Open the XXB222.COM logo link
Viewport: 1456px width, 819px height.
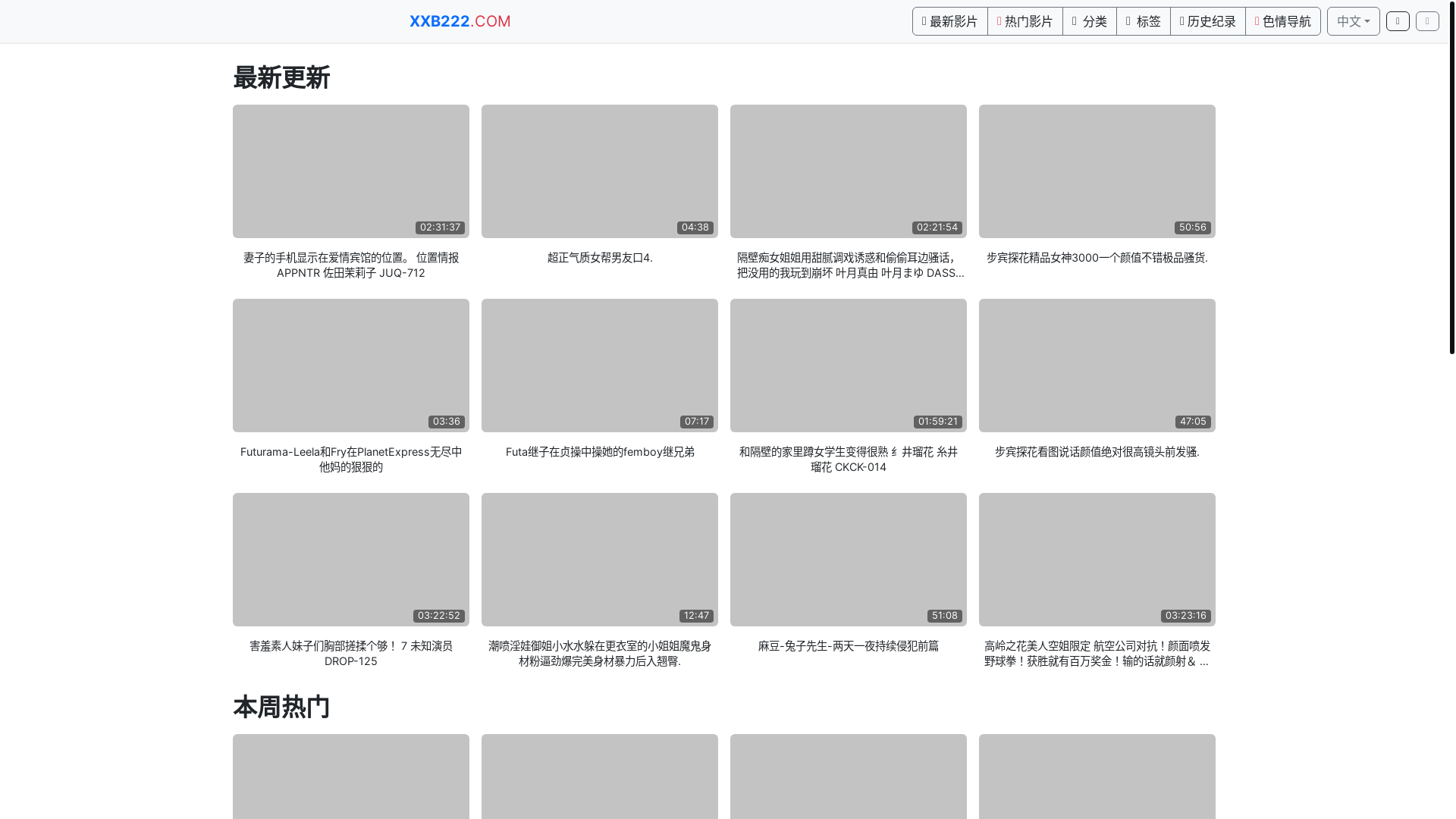tap(460, 21)
